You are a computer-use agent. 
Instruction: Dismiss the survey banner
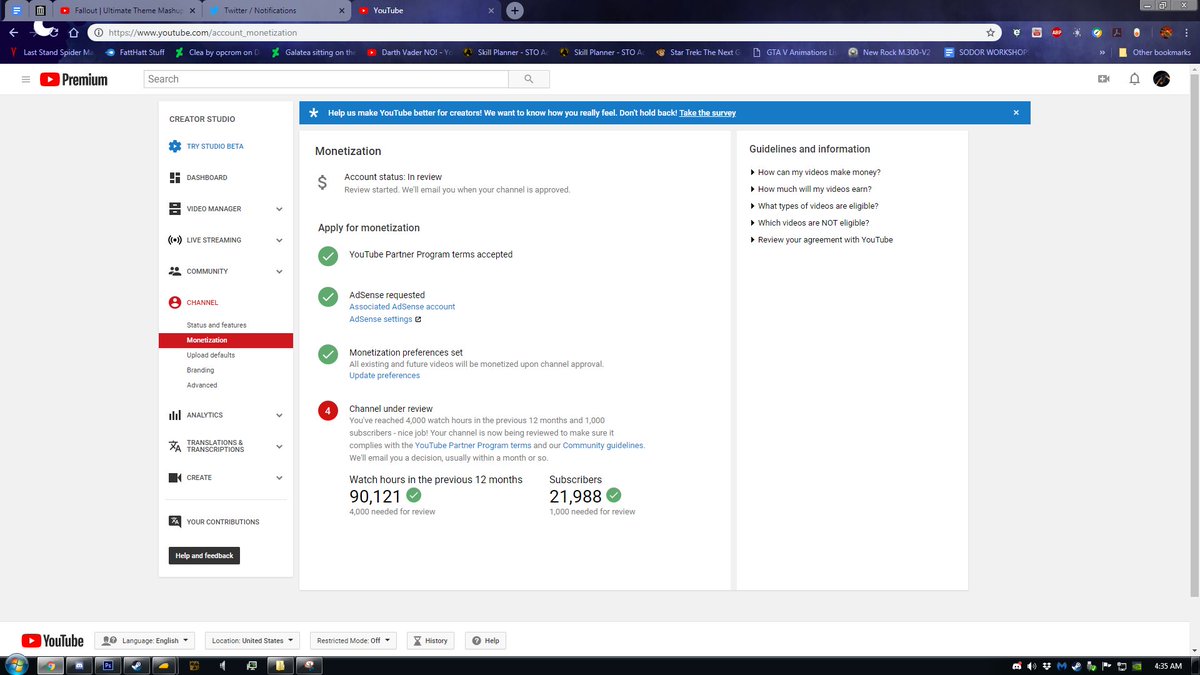pos(1016,113)
